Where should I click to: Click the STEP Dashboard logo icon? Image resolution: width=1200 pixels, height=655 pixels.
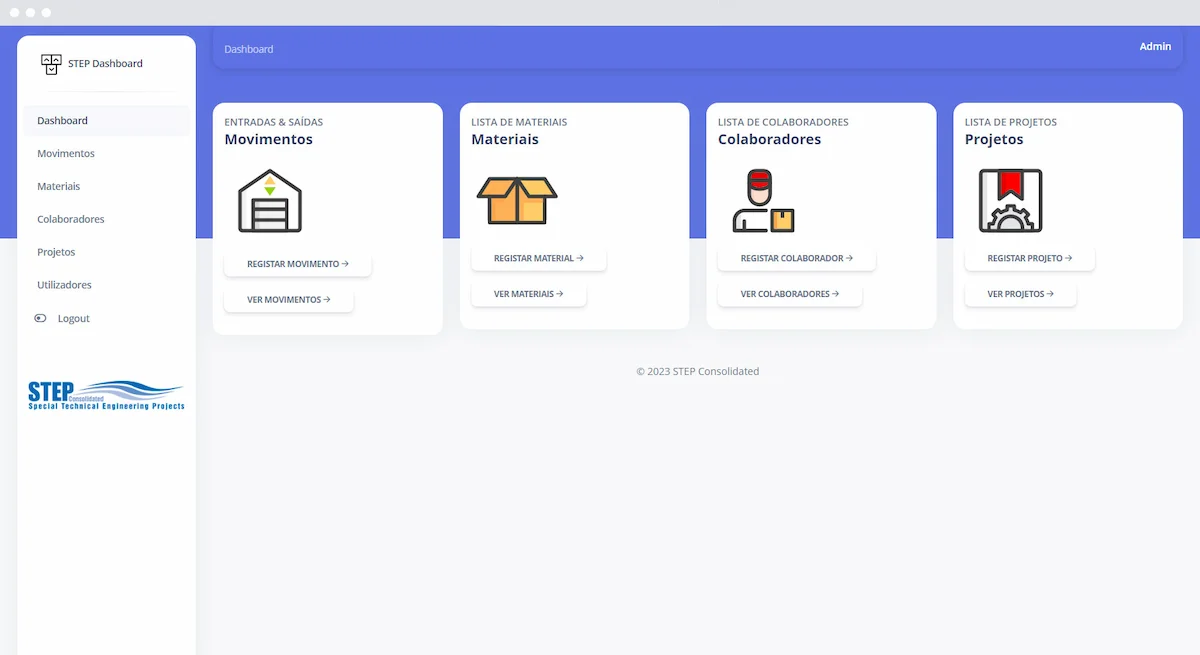[51, 63]
